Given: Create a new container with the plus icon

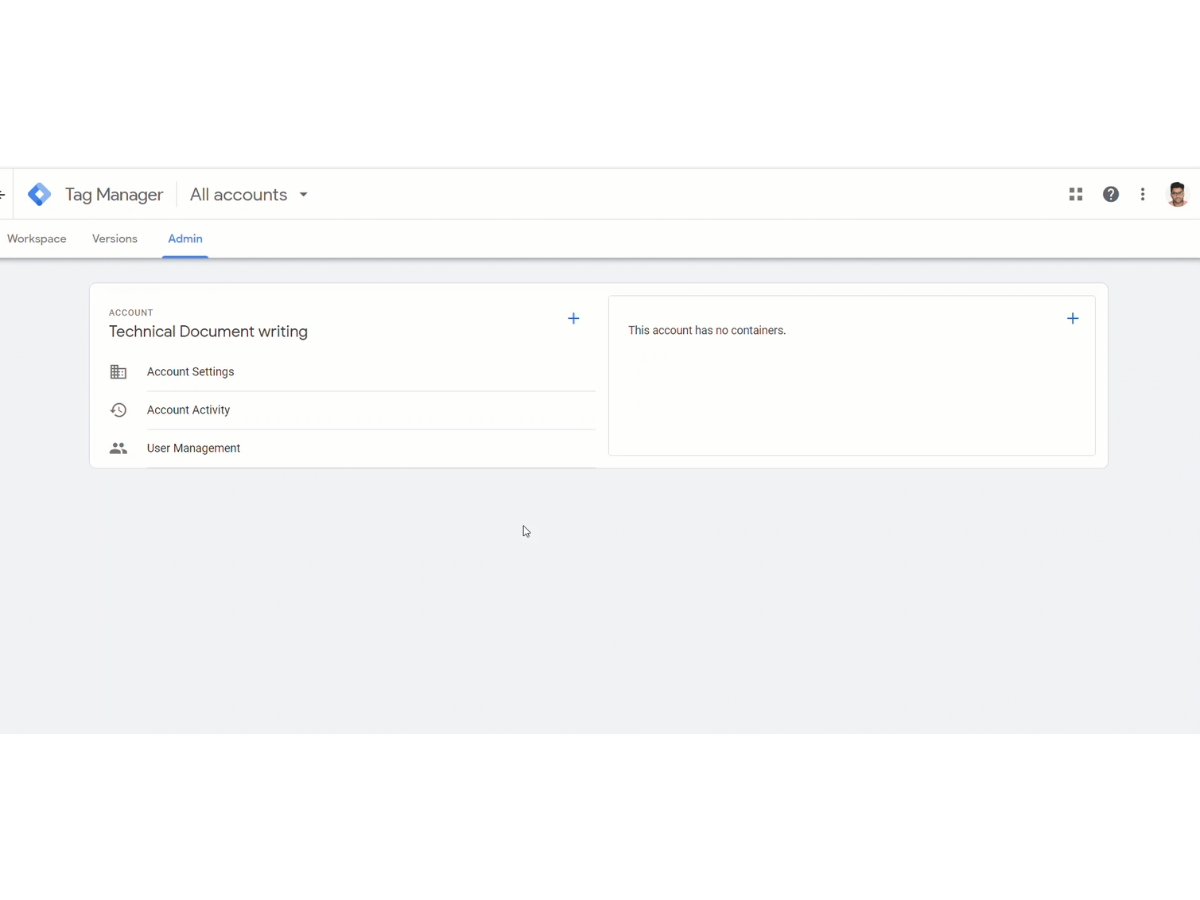Looking at the screenshot, I should 1073,318.
